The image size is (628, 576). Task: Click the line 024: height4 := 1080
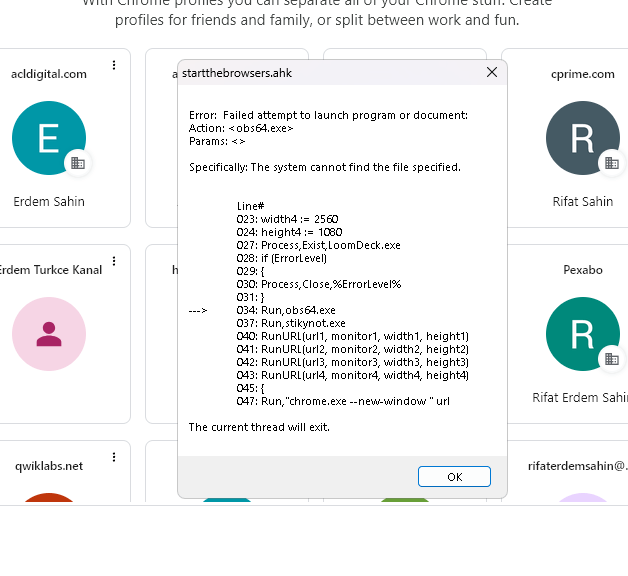click(289, 232)
